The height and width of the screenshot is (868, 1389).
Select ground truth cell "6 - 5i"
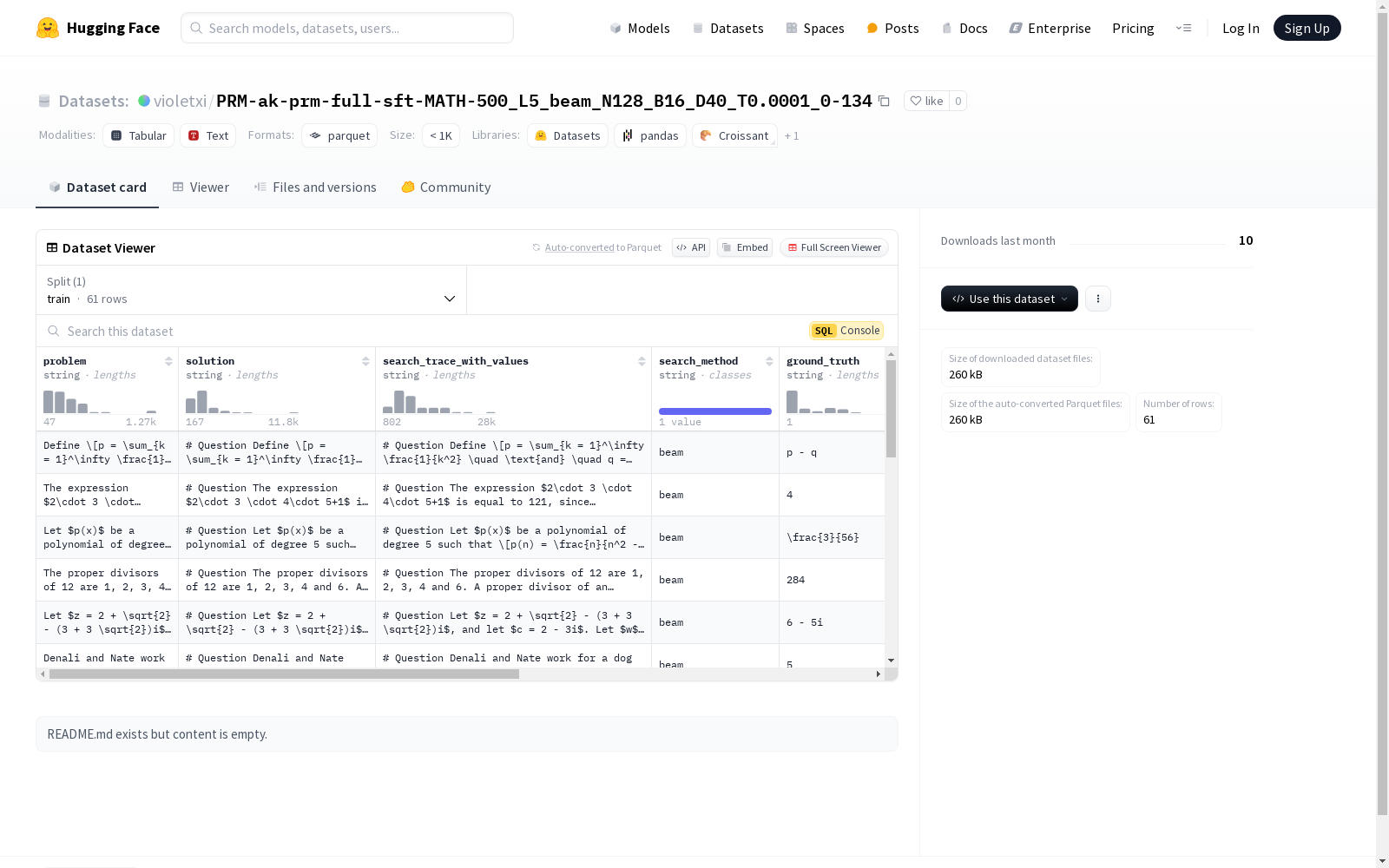pos(832,622)
